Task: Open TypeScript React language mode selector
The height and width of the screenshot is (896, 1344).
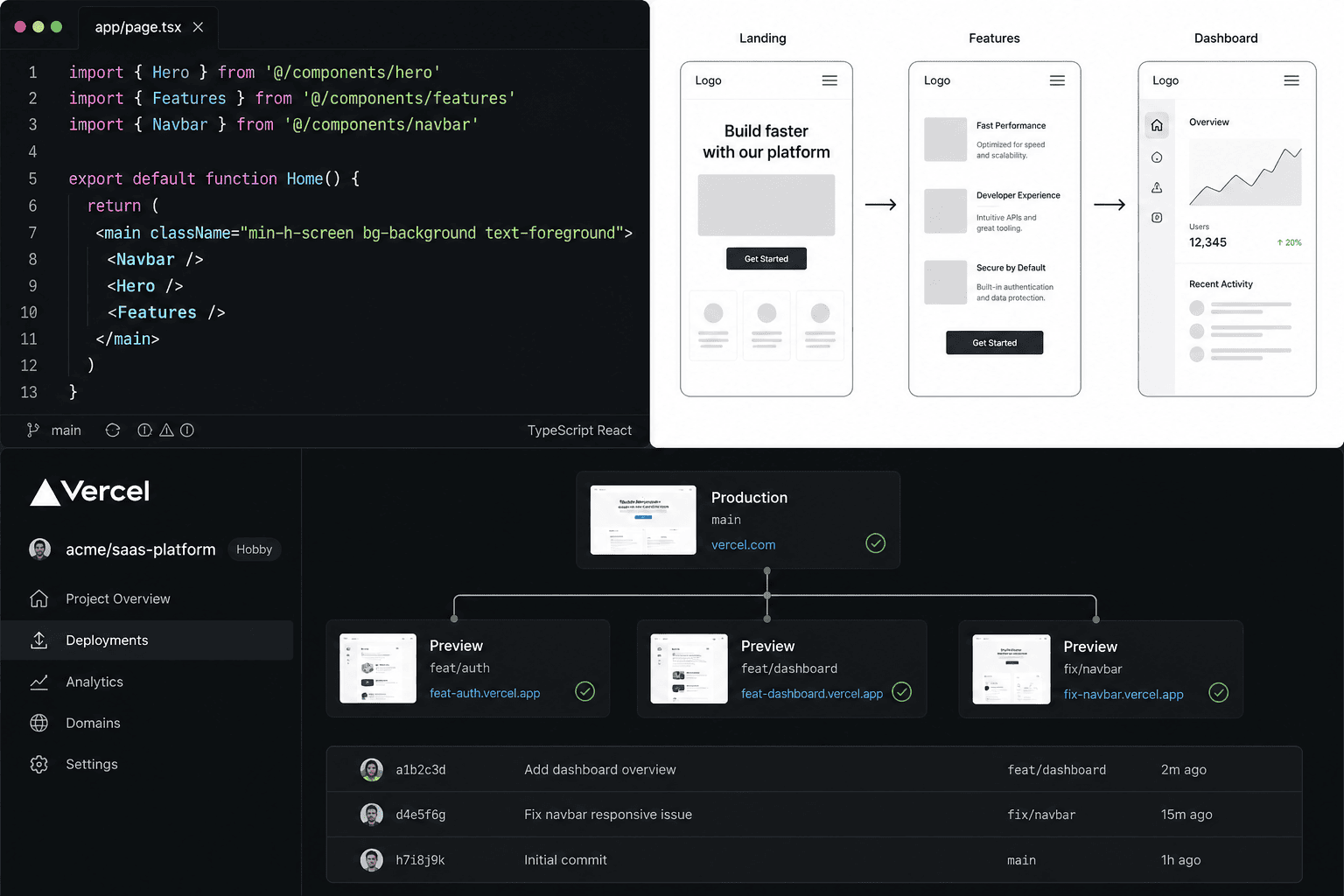Action: 579,430
